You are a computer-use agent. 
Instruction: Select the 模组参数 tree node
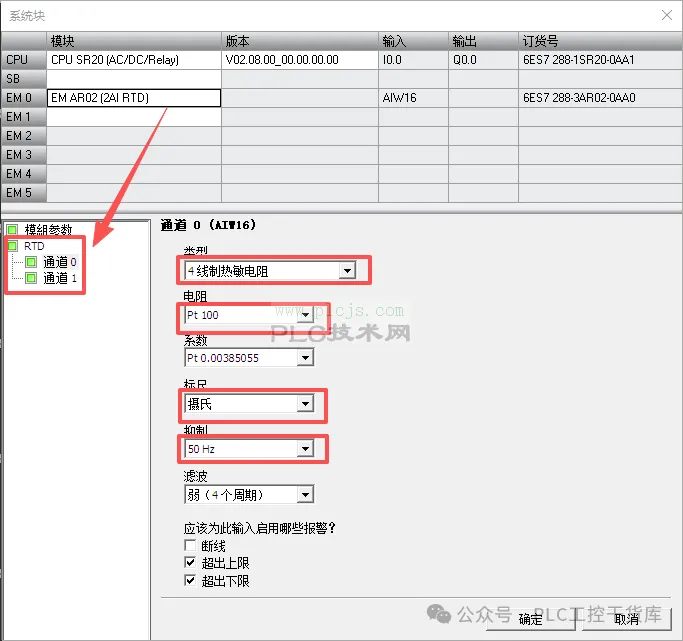click(x=48, y=229)
